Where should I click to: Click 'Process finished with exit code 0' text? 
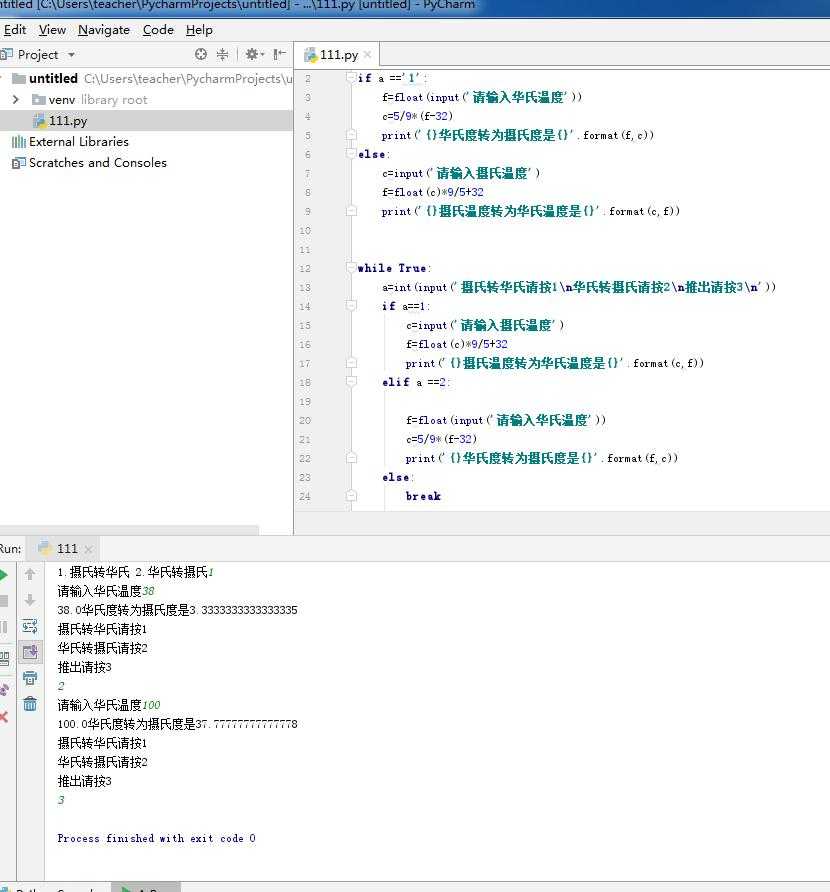click(x=156, y=838)
